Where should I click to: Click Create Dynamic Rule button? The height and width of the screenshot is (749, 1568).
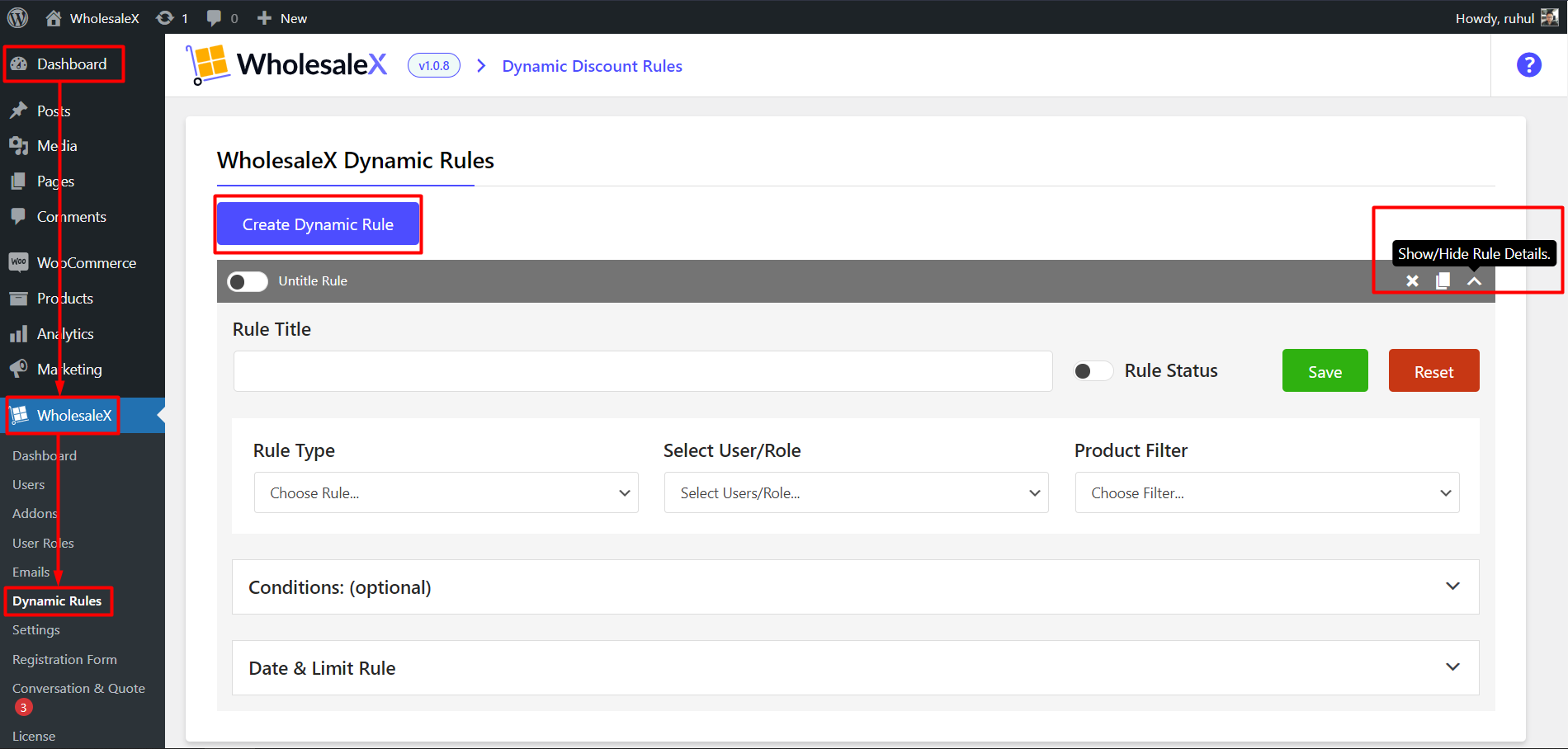pyautogui.click(x=318, y=224)
